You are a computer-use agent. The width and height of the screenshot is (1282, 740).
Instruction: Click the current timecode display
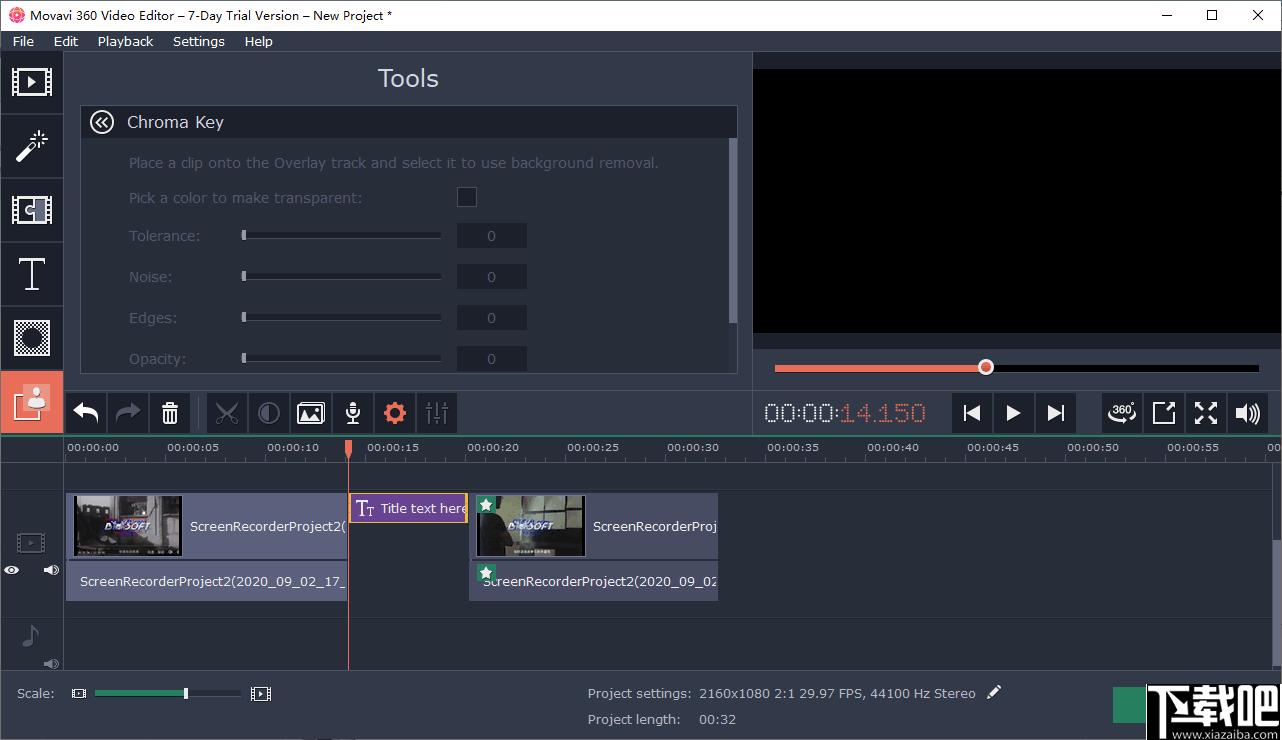(x=845, y=413)
